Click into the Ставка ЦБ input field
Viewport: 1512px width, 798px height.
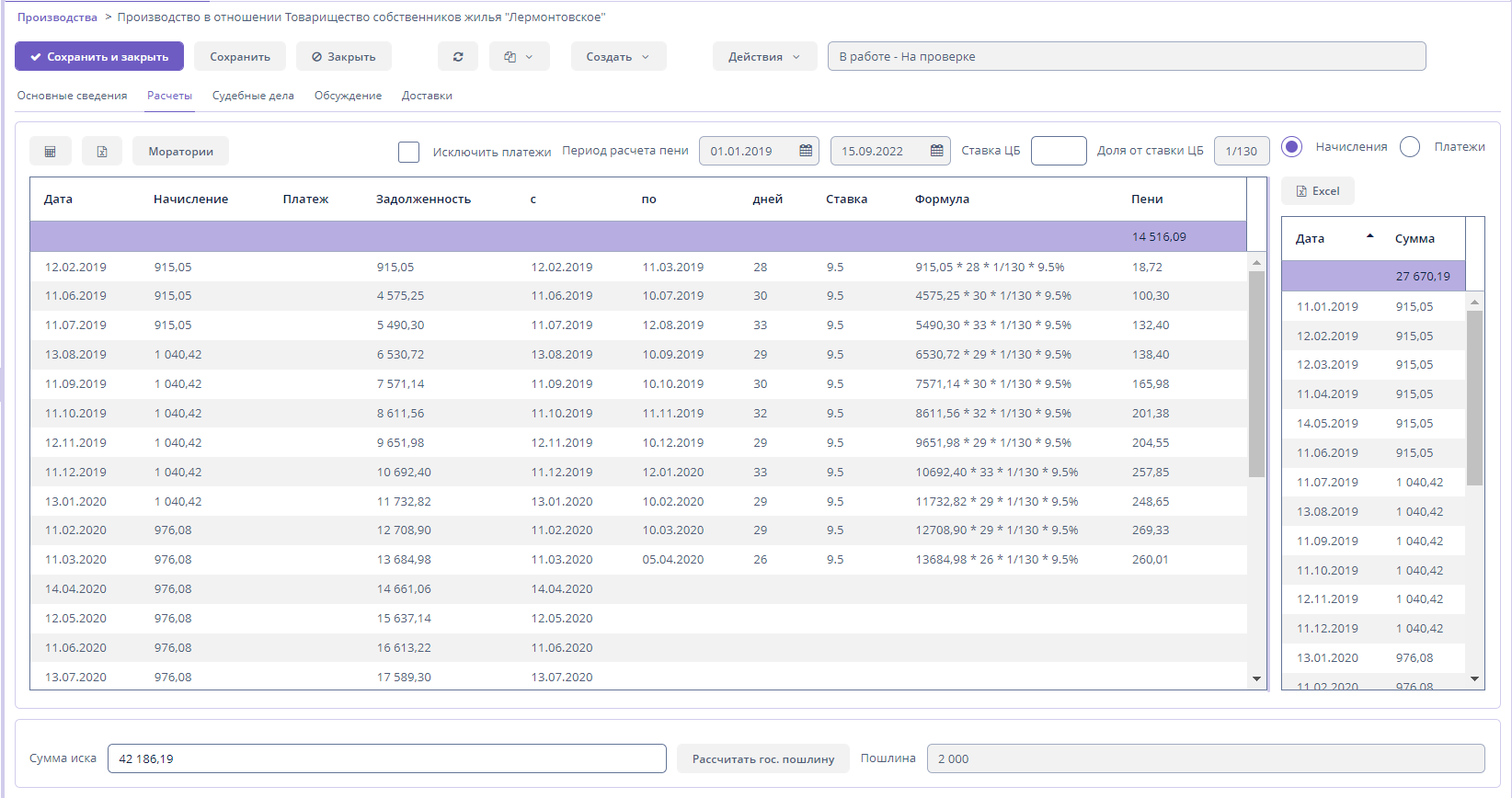[1059, 151]
